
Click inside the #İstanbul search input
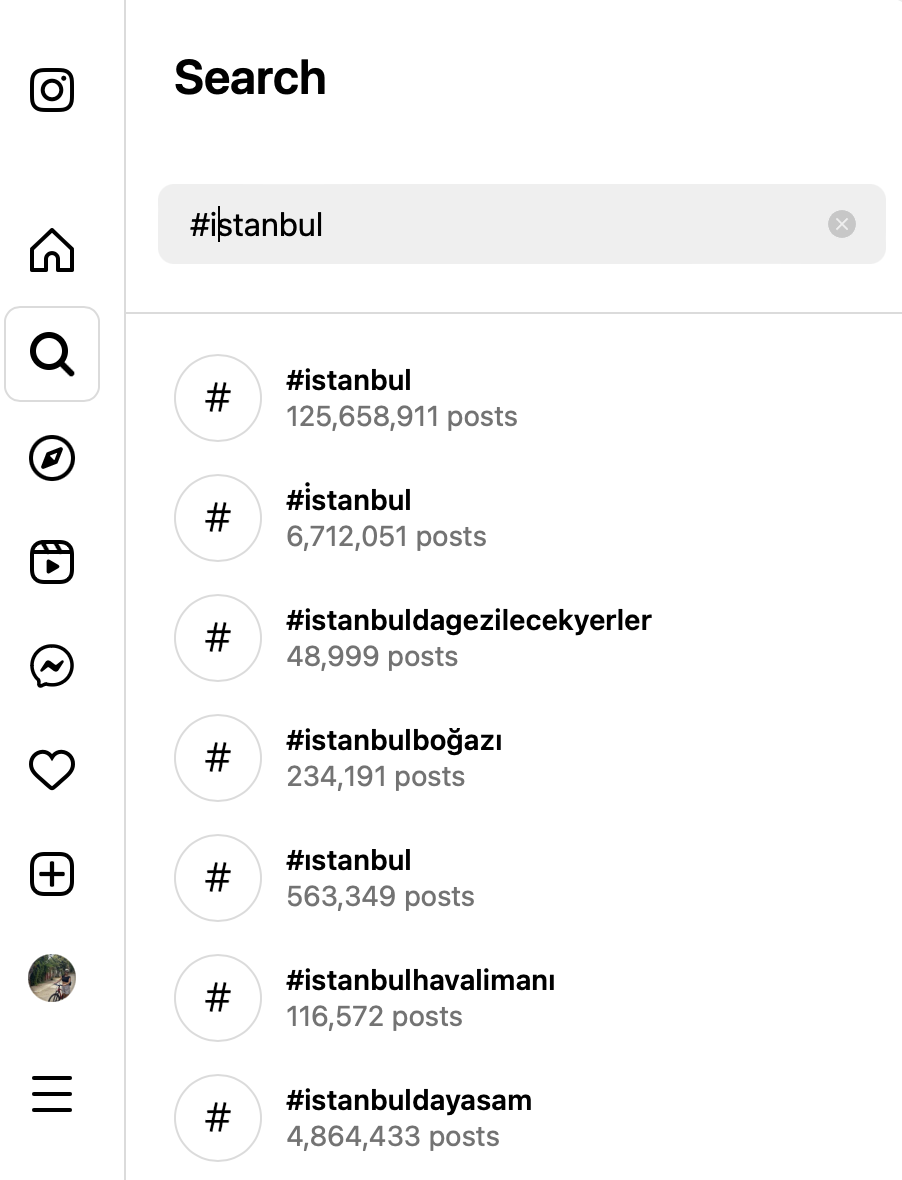[450, 224]
